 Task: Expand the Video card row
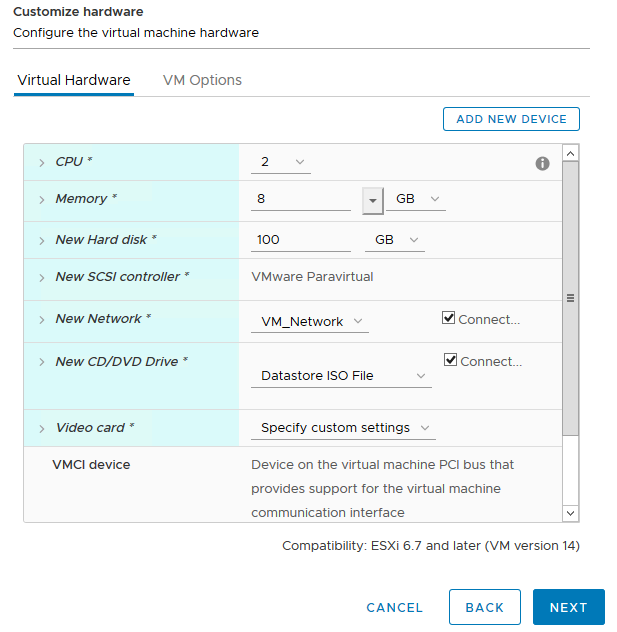point(42,428)
